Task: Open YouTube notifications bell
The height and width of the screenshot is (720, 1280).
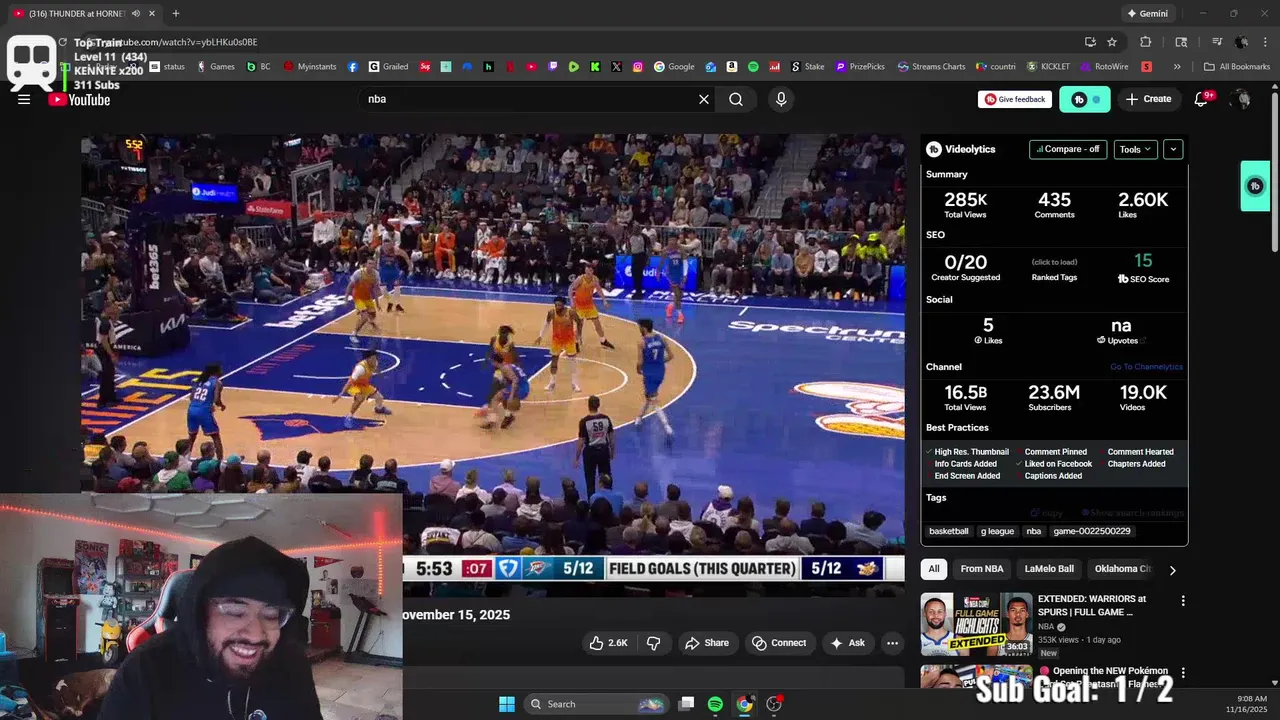Action: 1203,99
